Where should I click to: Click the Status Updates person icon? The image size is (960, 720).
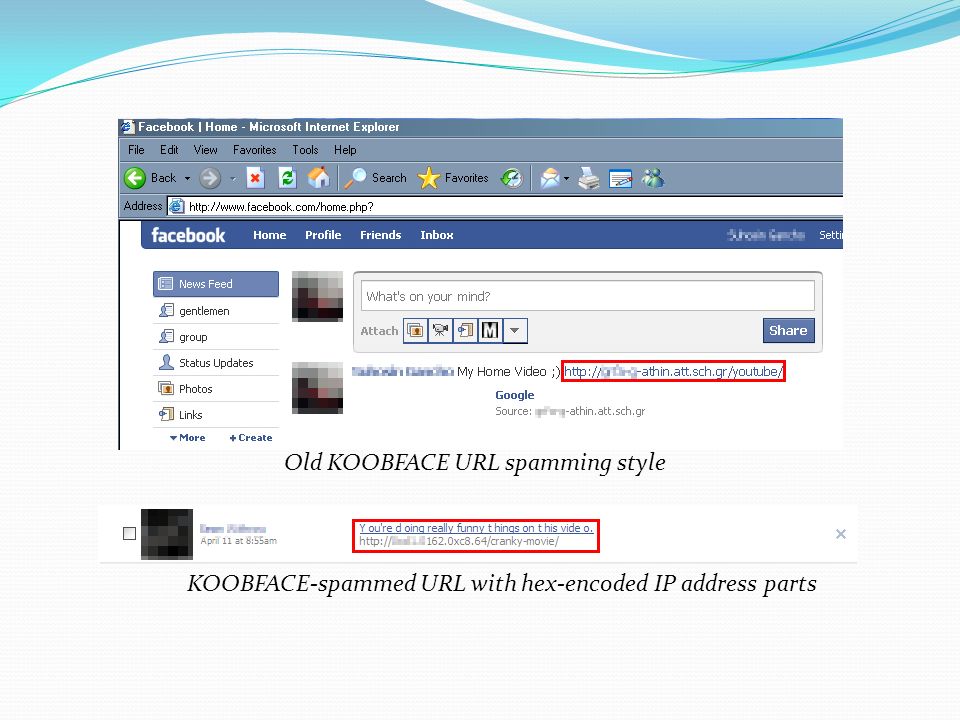point(166,362)
